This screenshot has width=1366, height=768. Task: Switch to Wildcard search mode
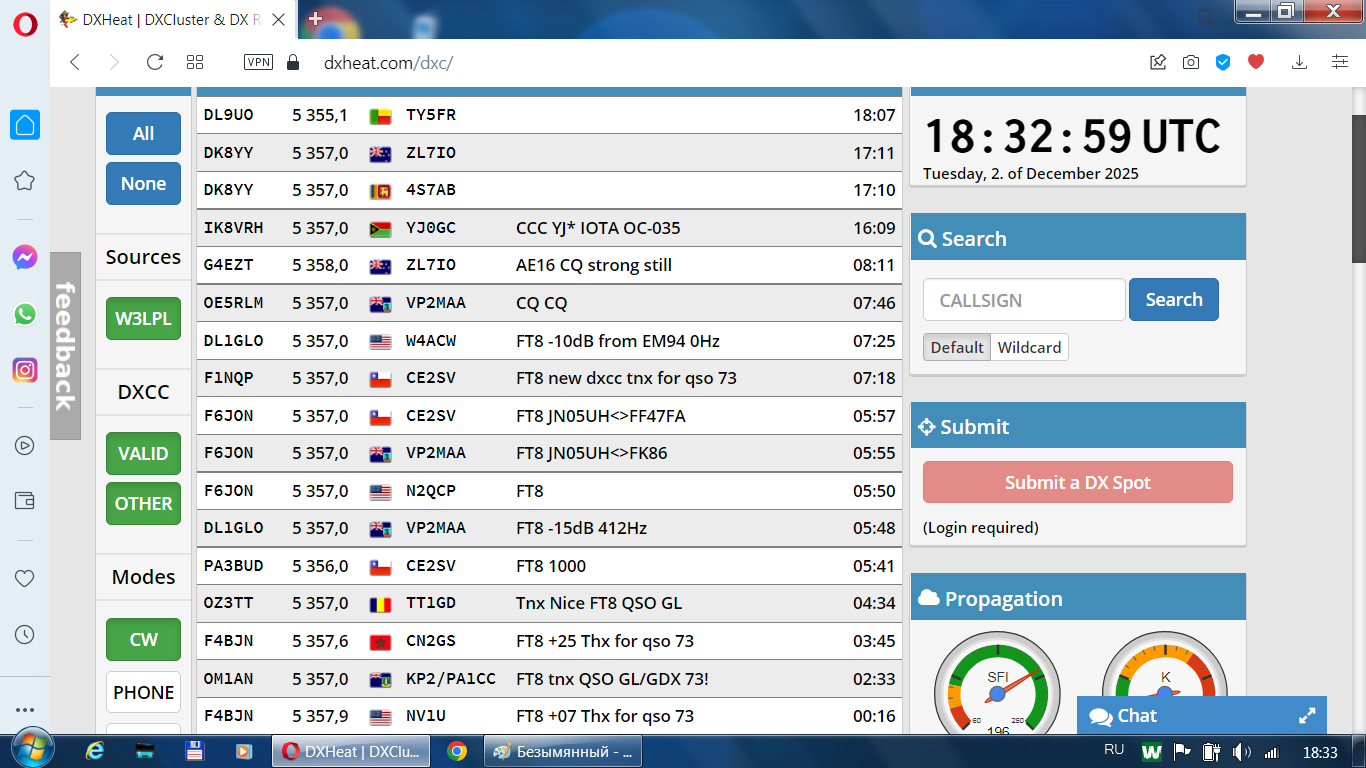(x=1029, y=348)
